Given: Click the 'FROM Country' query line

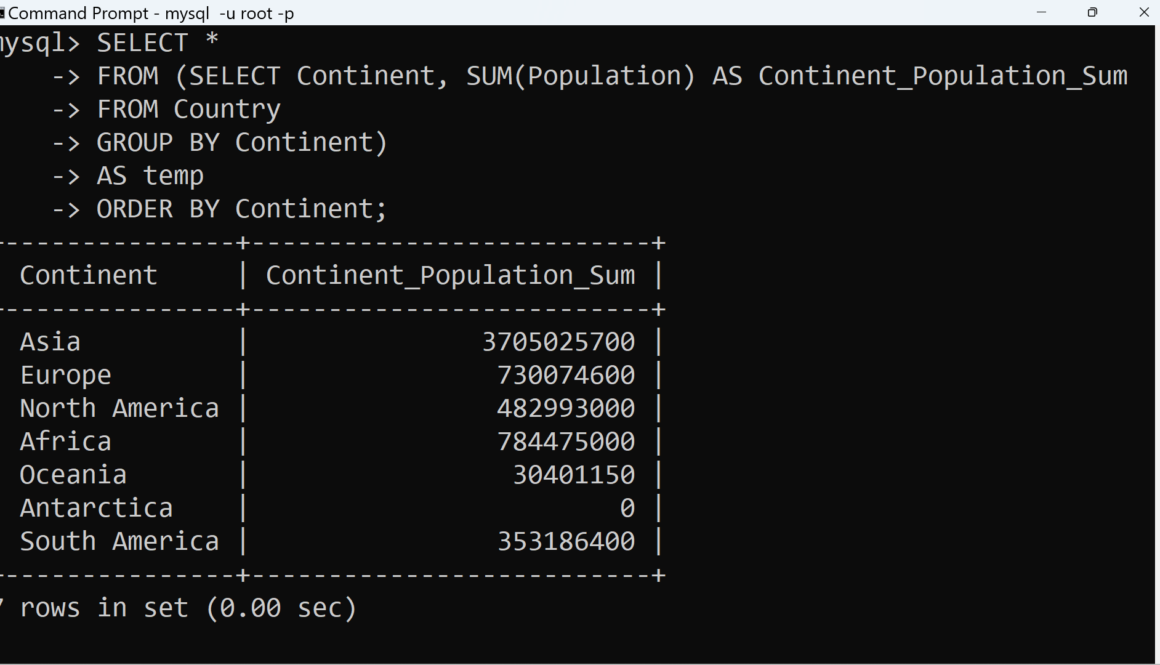Looking at the screenshot, I should point(188,109).
